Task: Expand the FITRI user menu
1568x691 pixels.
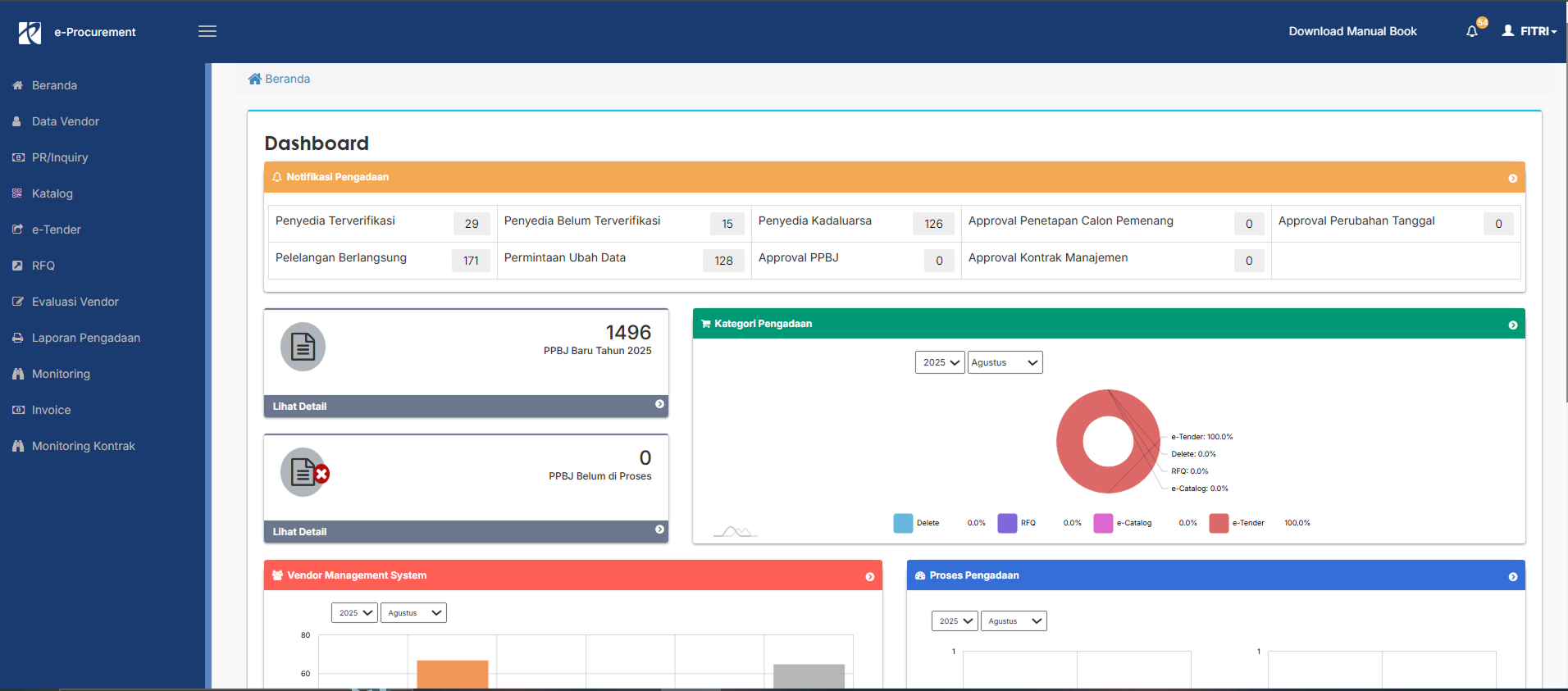Action: point(1529,31)
